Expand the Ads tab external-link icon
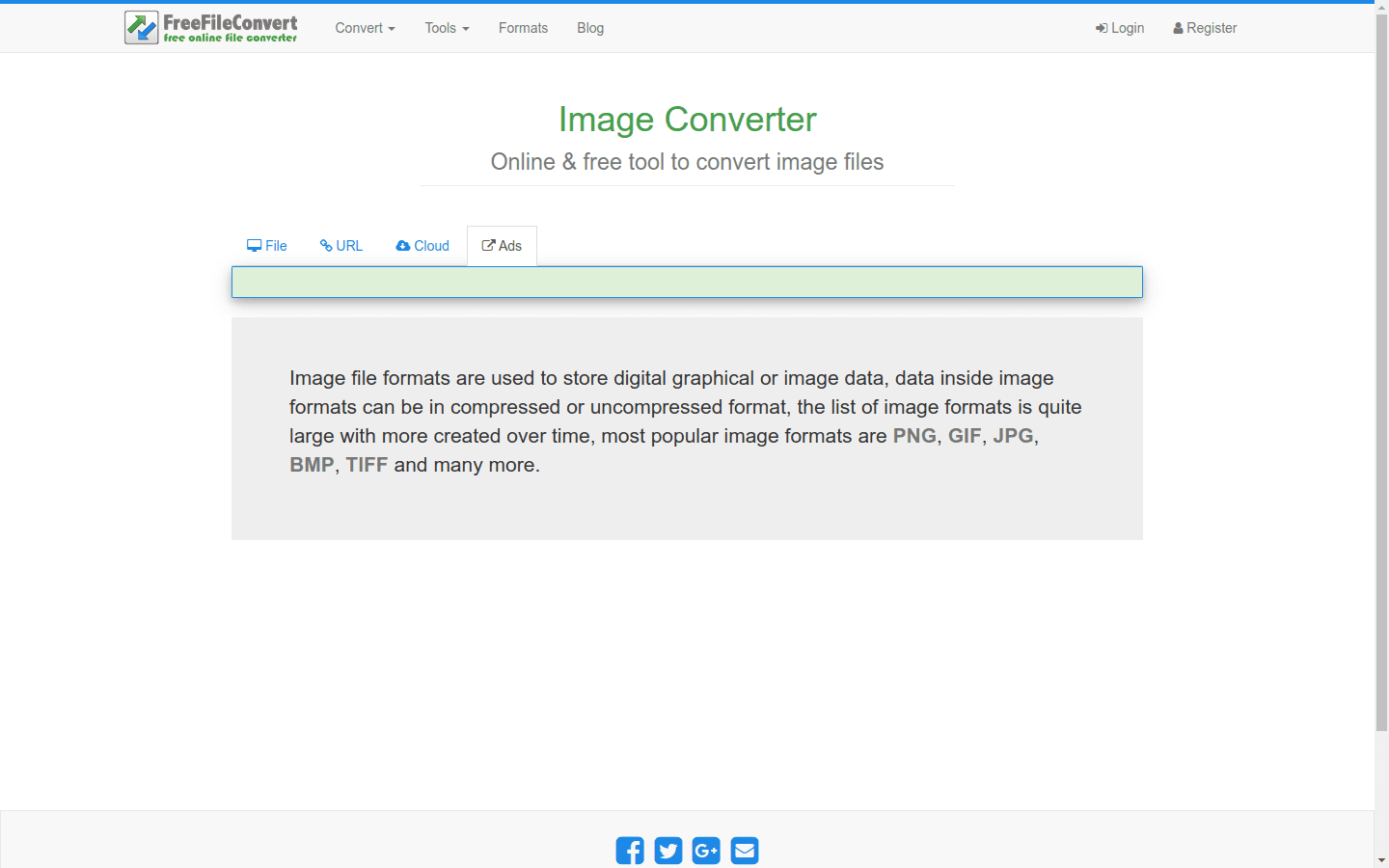 (488, 245)
